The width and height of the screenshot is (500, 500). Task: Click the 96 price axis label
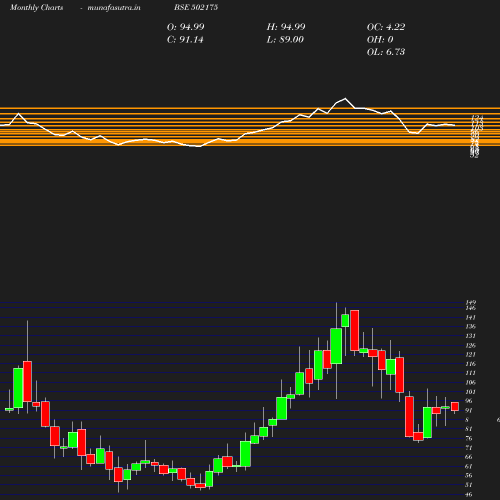click(469, 401)
